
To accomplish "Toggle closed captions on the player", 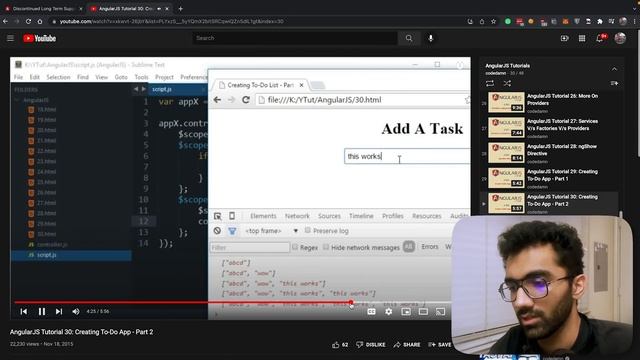I will click(371, 311).
